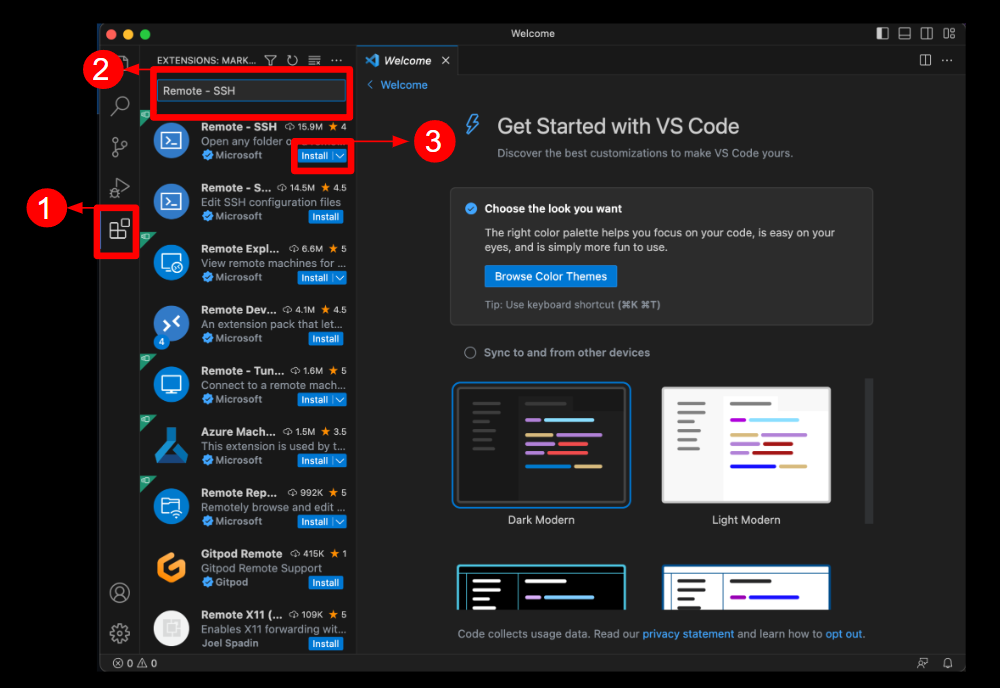This screenshot has width=1000, height=688.
Task: Refresh the extensions list
Action: (291, 60)
